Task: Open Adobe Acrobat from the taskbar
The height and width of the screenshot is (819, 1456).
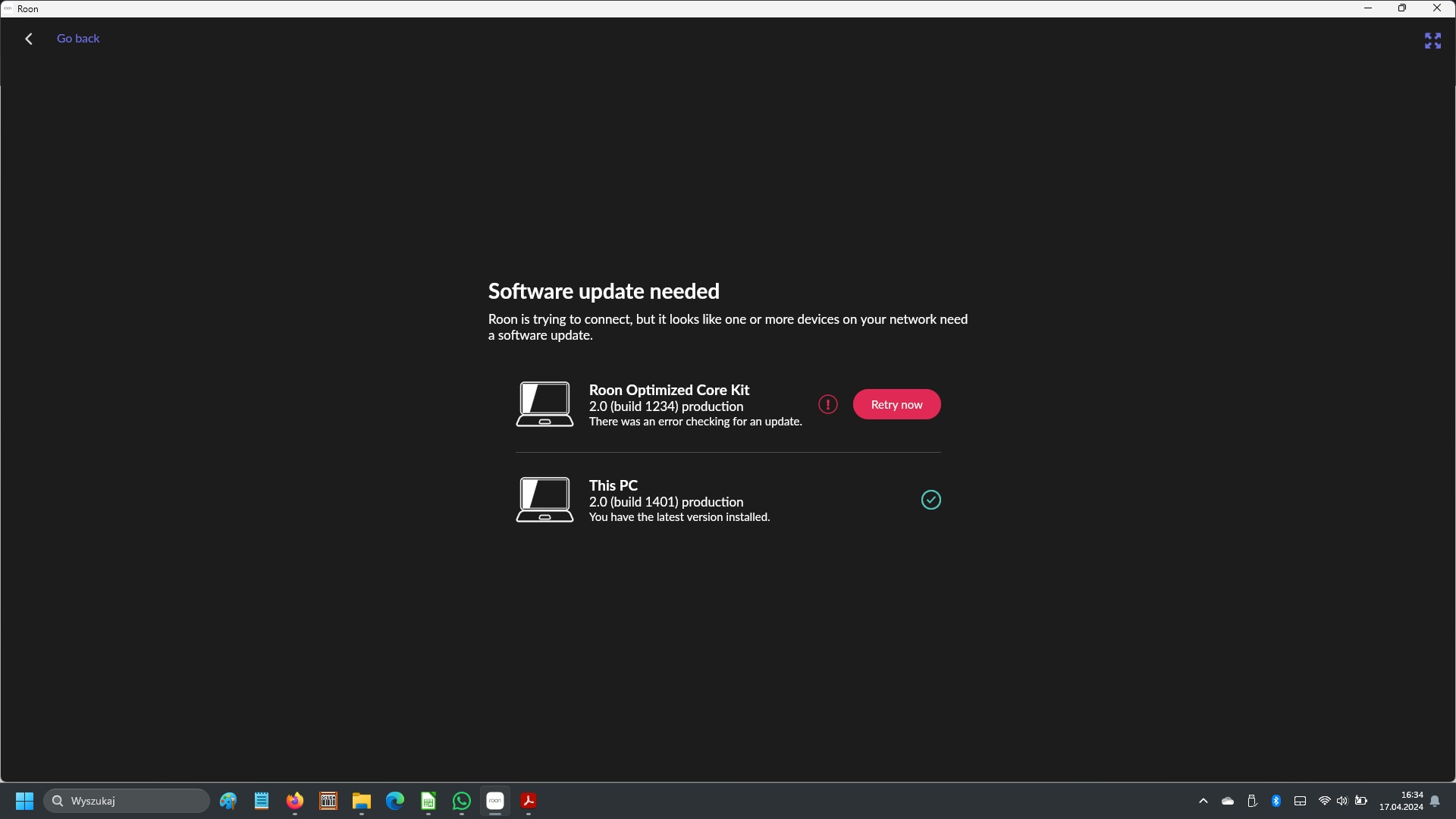Action: point(529,801)
